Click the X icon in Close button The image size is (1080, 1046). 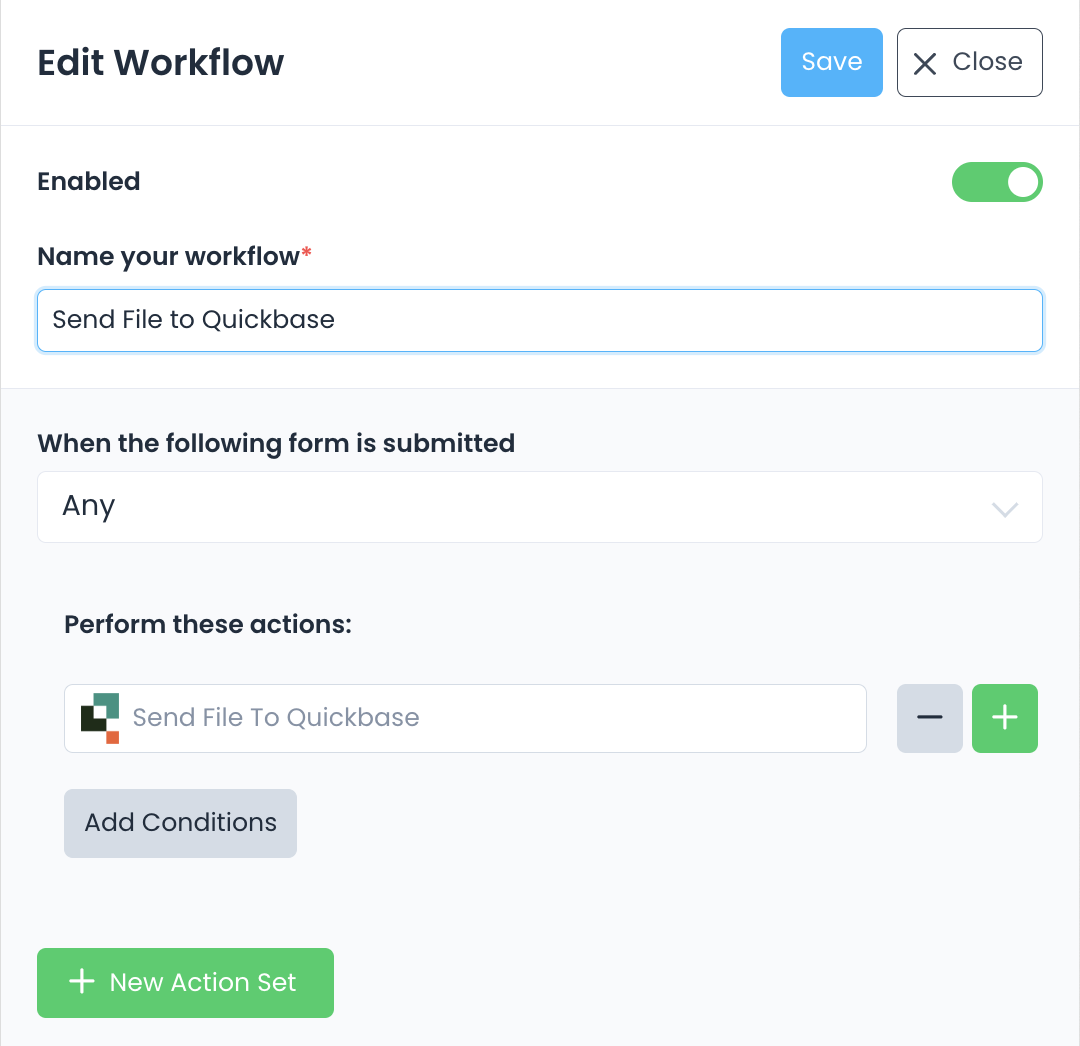(926, 64)
